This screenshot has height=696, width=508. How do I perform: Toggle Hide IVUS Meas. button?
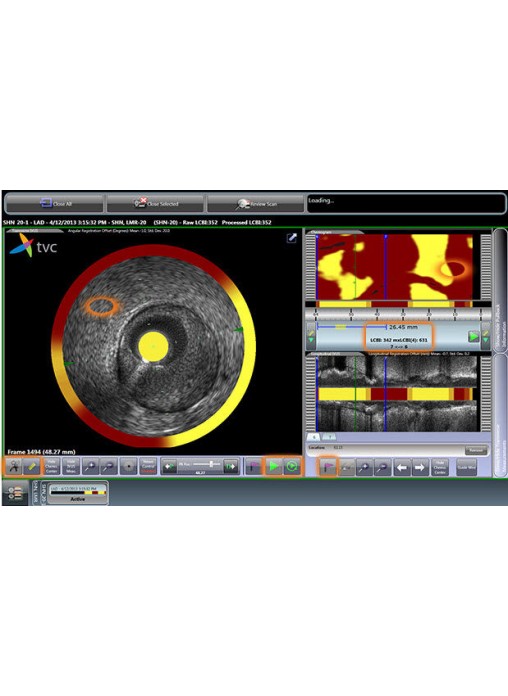71,467
